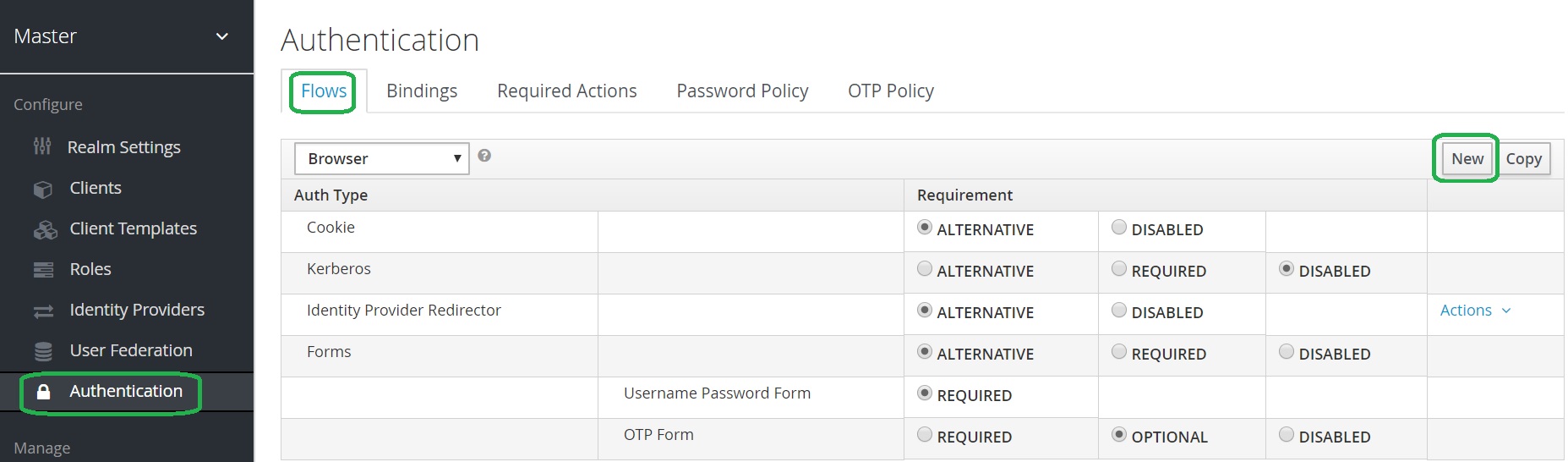Click the Copy flow button
The width and height of the screenshot is (1568, 462).
tap(1524, 159)
